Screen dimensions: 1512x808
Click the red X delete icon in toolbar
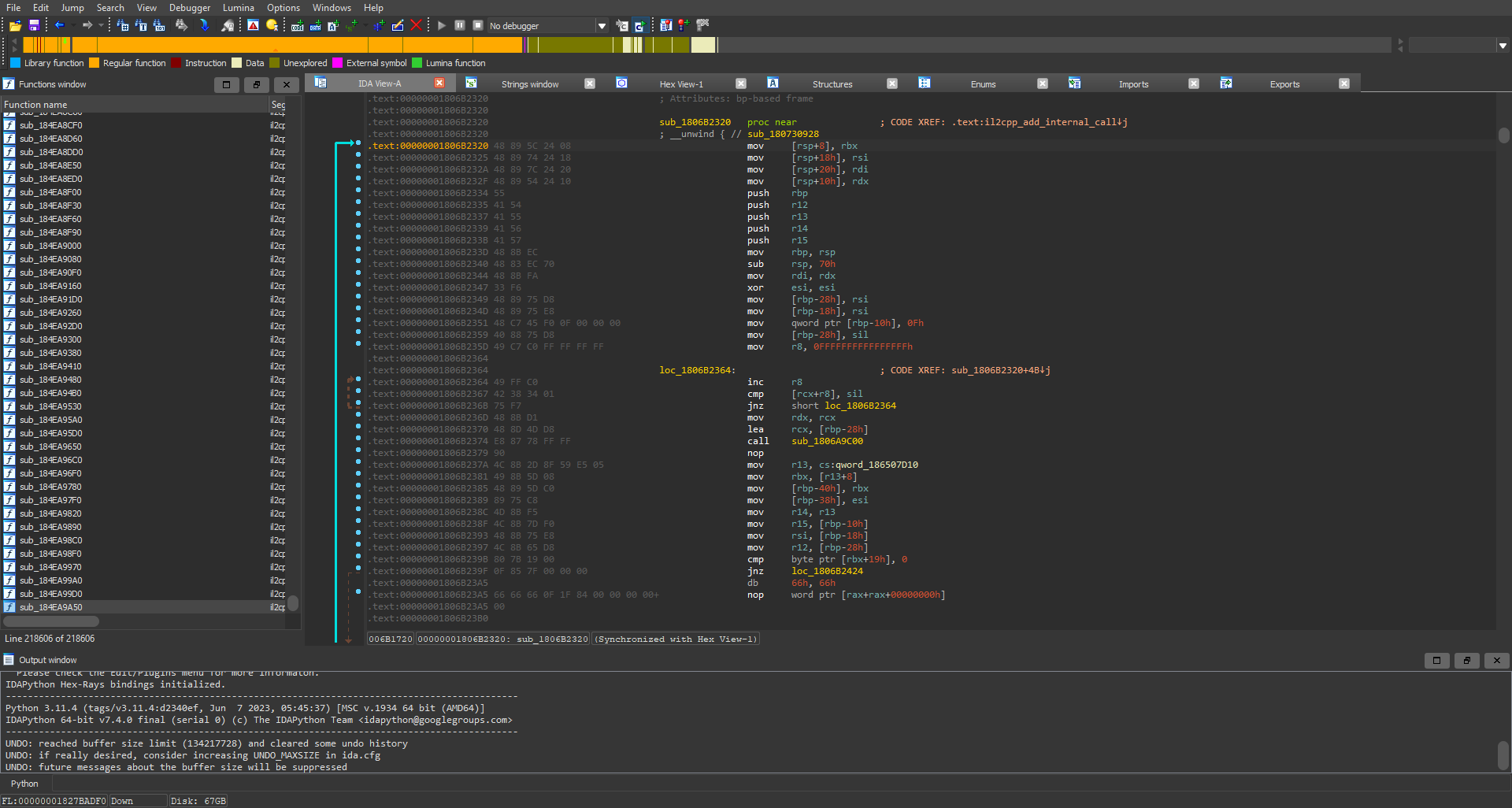tap(416, 26)
